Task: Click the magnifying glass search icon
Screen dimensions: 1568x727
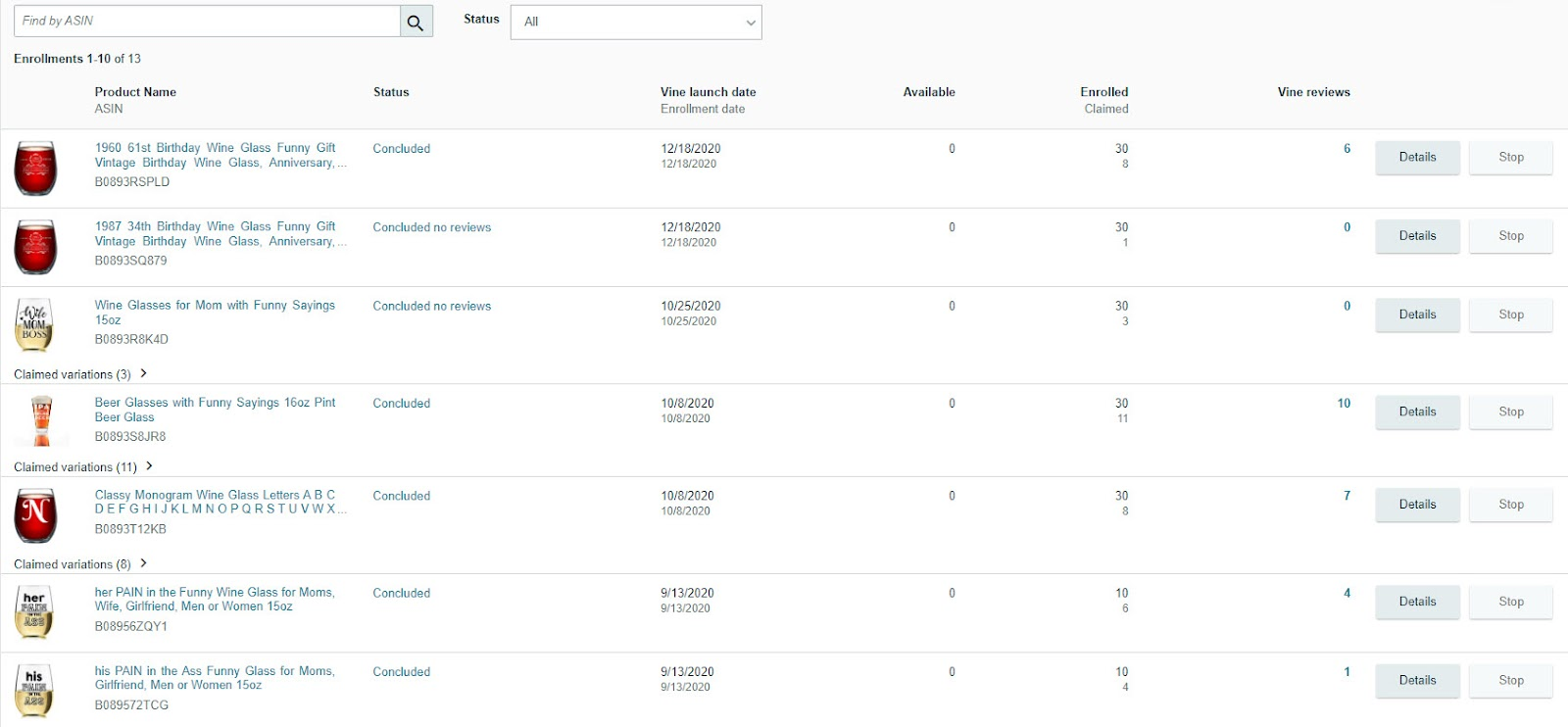Action: [416, 22]
